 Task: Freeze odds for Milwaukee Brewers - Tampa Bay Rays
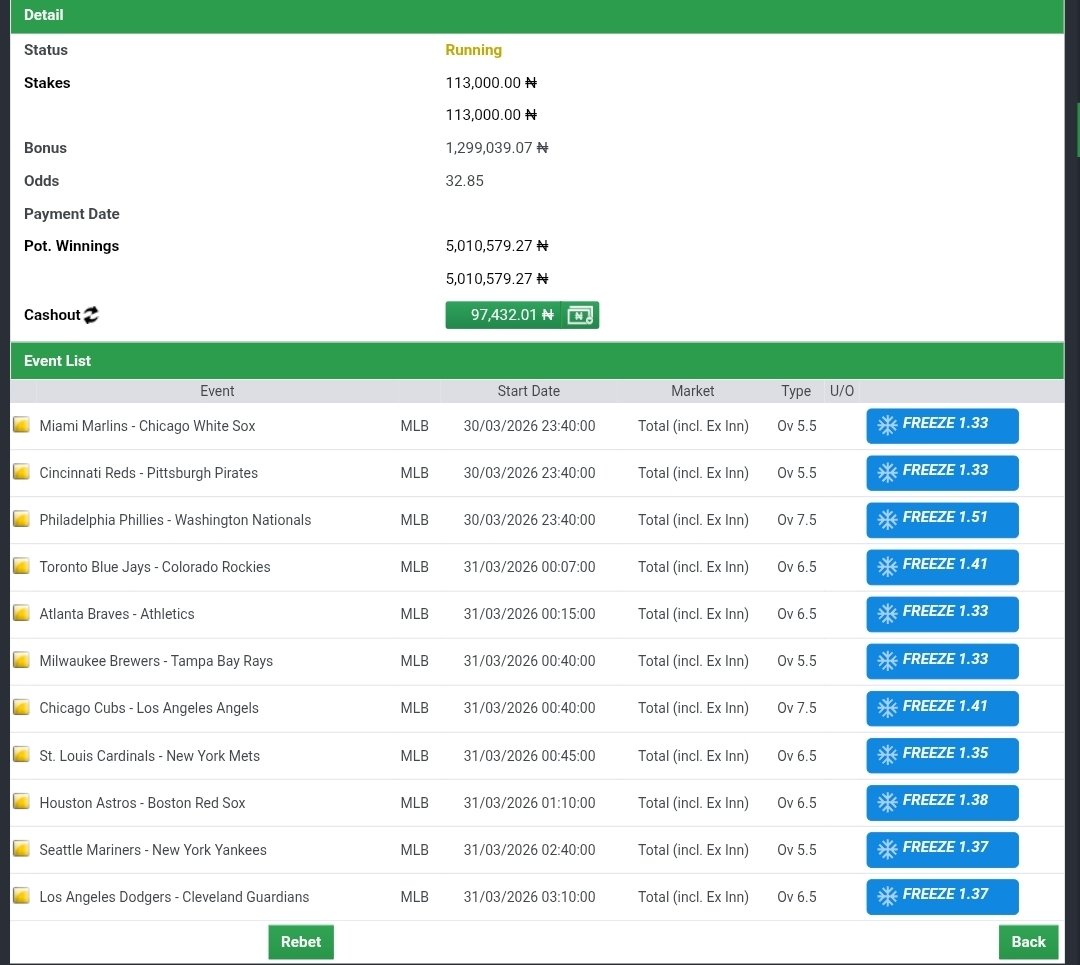pyautogui.click(x=942, y=661)
